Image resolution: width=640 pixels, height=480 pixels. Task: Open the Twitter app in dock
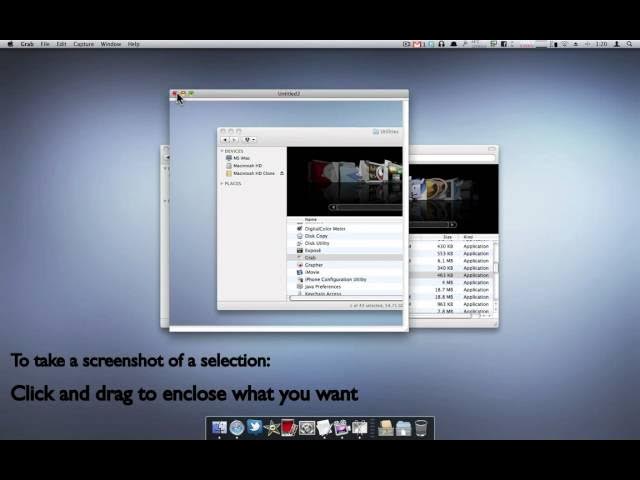254,428
